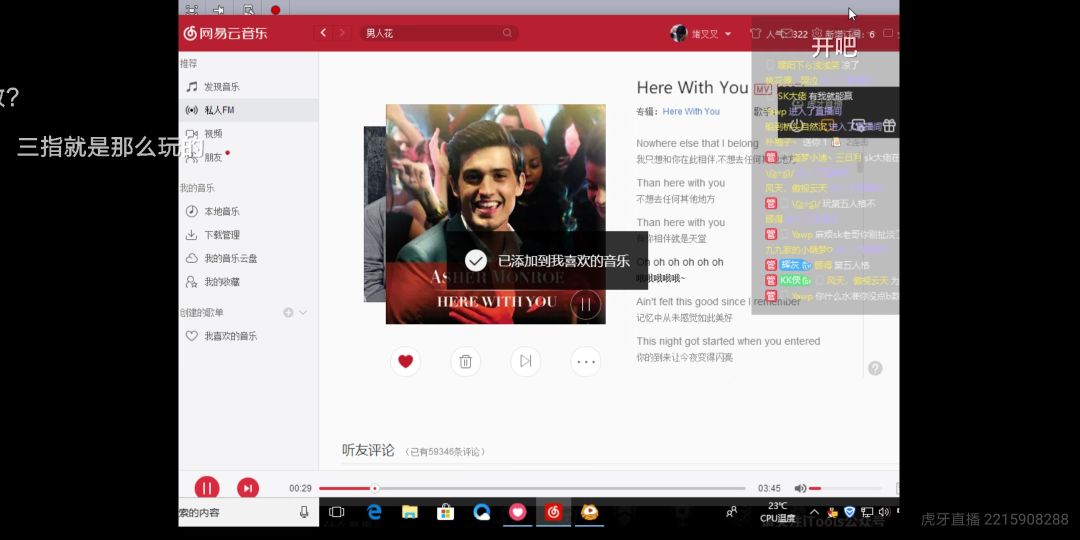The width and height of the screenshot is (1080, 540).
Task: Click the microphone icon in the taskbar search
Action: (304, 512)
